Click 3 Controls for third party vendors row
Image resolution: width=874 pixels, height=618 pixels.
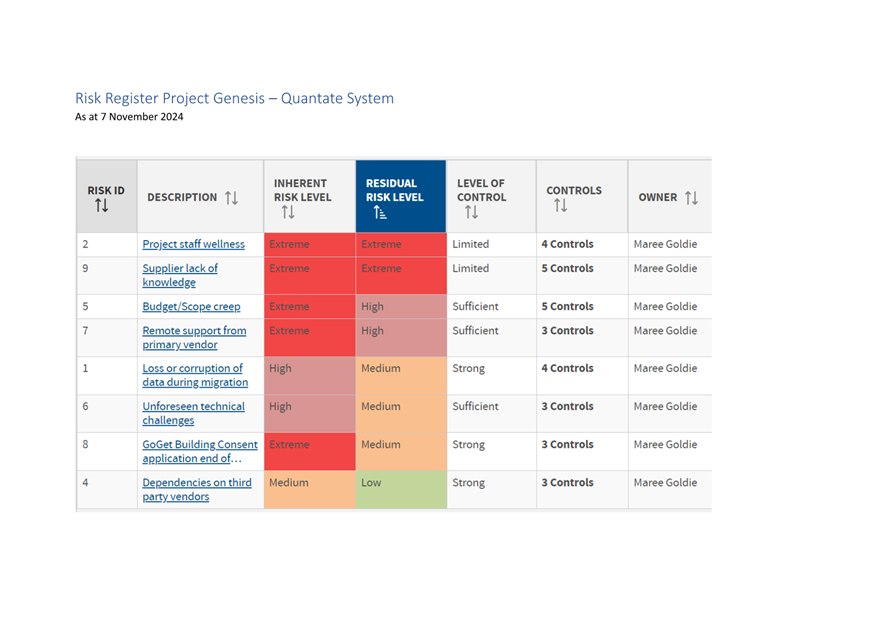pyautogui.click(x=567, y=483)
